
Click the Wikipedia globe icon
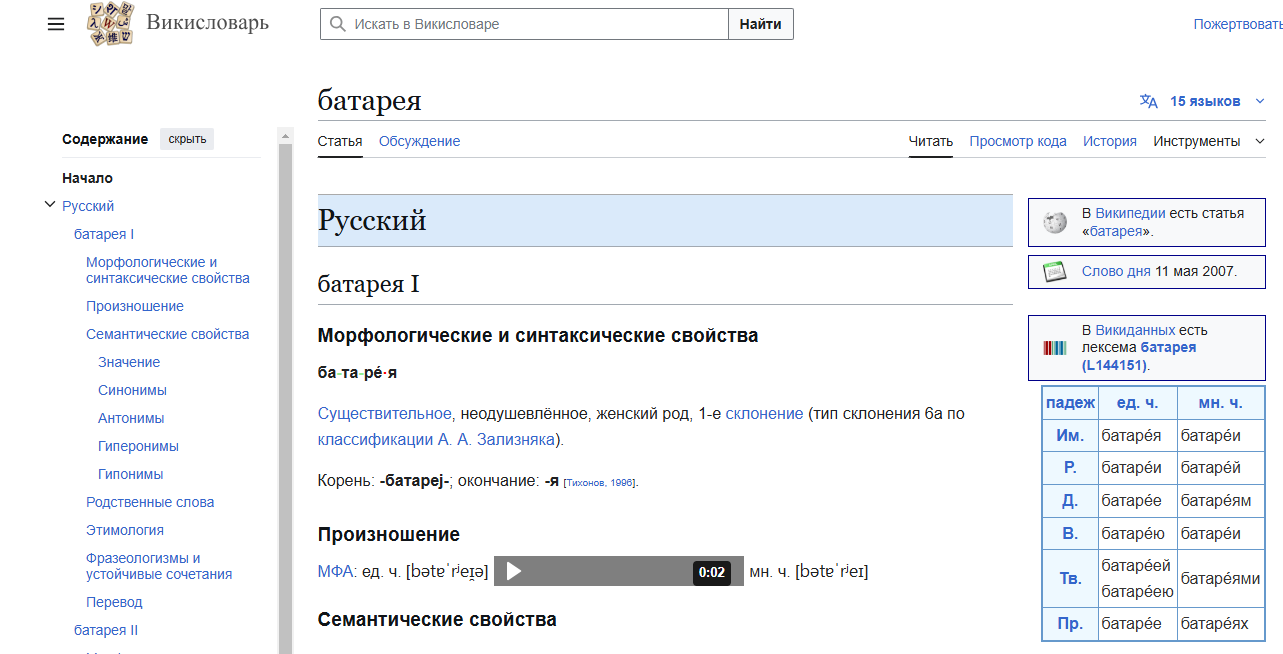1055,222
